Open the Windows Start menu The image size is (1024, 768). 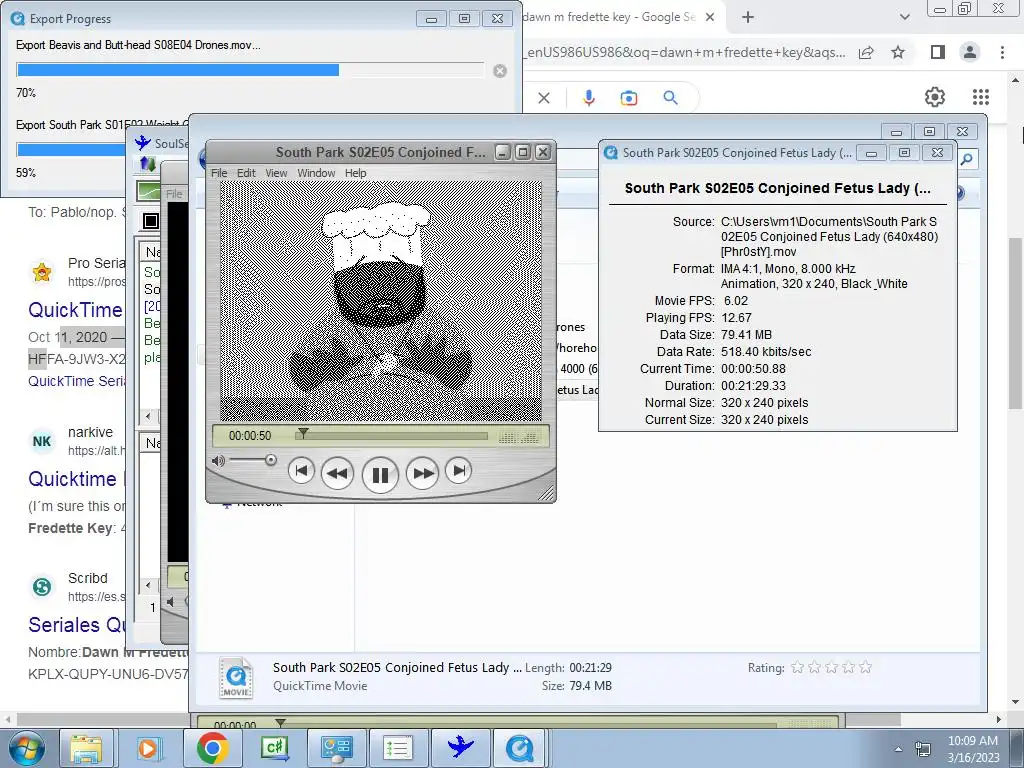[25, 748]
